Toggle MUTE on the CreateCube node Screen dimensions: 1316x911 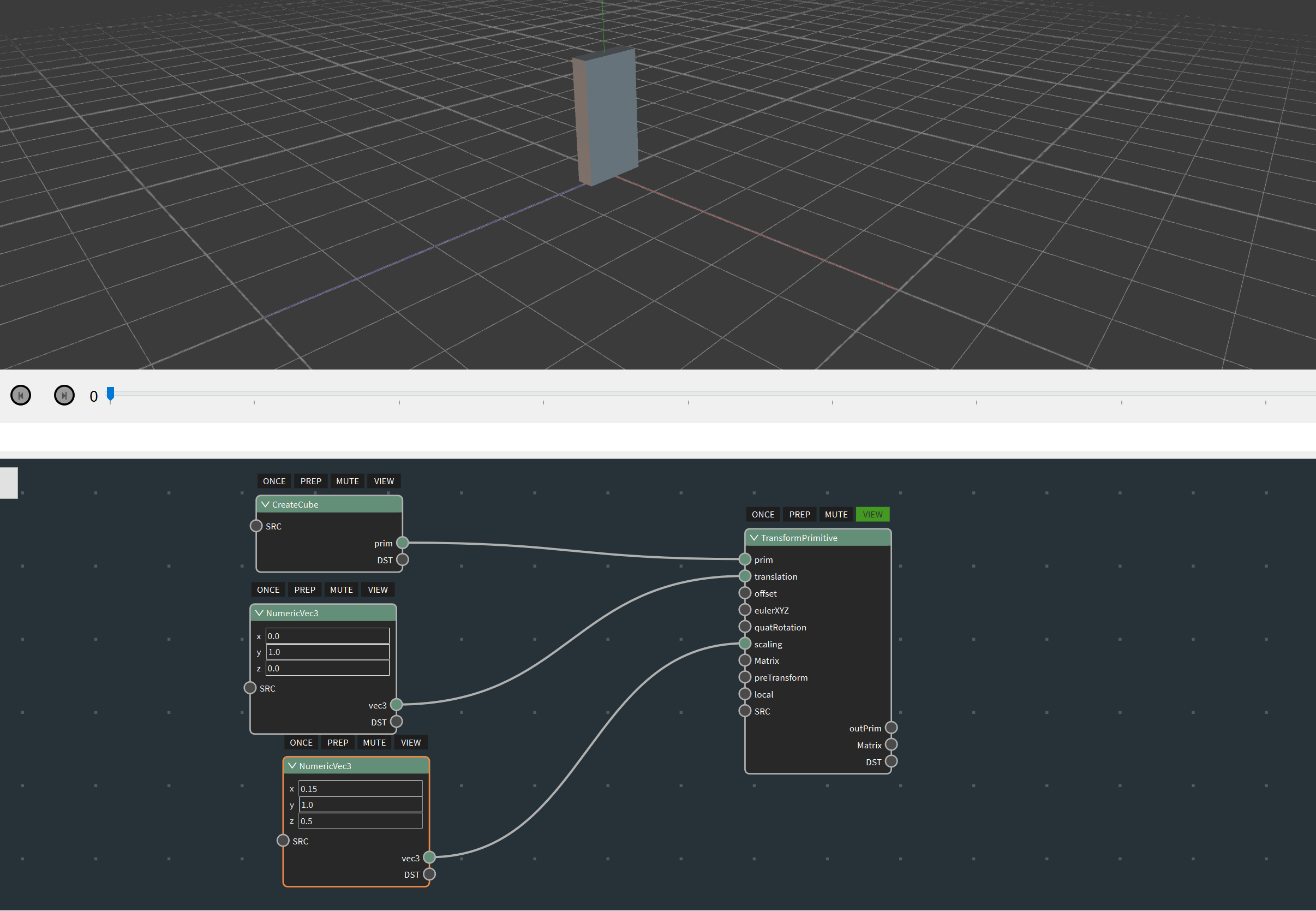(x=348, y=481)
